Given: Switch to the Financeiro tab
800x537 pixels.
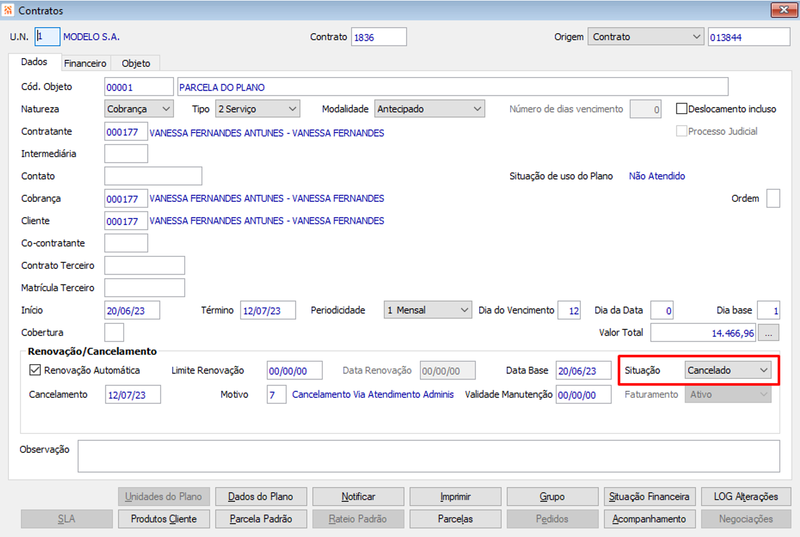Looking at the screenshot, I should (x=85, y=63).
